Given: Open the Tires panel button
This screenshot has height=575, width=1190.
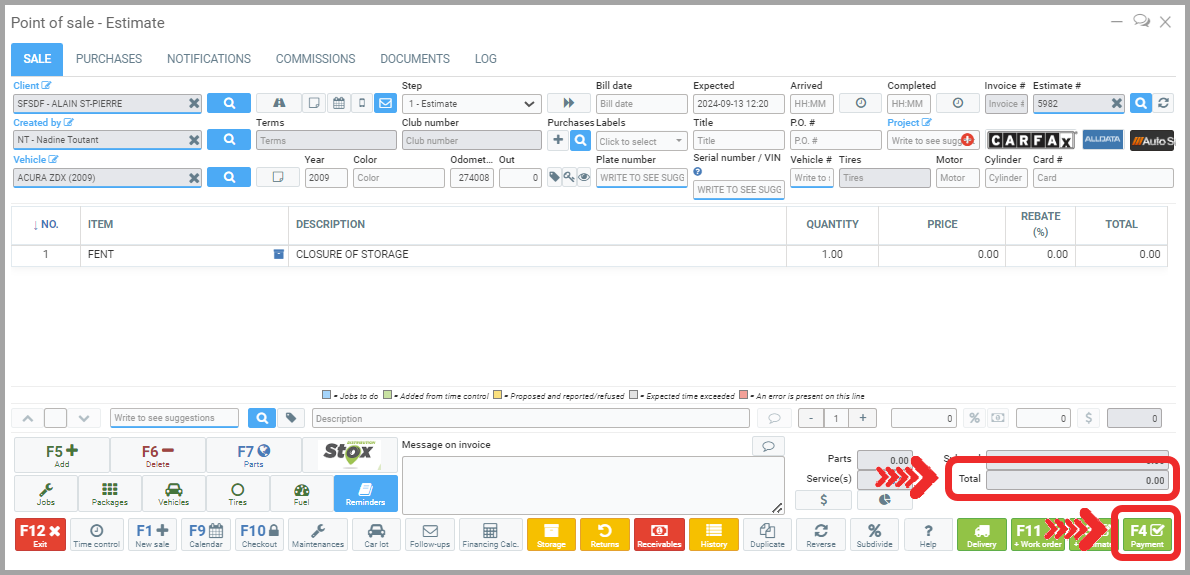Looking at the screenshot, I should [238, 493].
